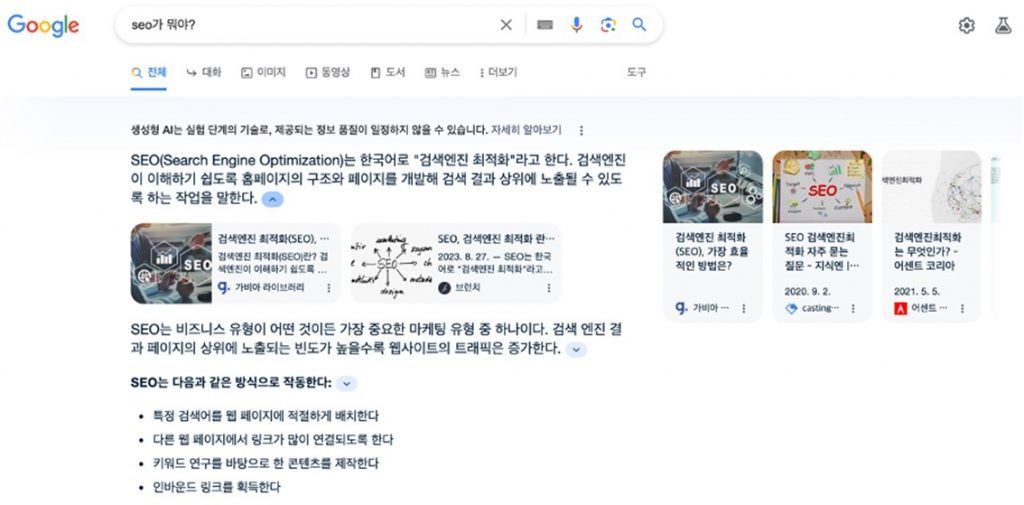Open Google Lens image search icon

point(608,25)
